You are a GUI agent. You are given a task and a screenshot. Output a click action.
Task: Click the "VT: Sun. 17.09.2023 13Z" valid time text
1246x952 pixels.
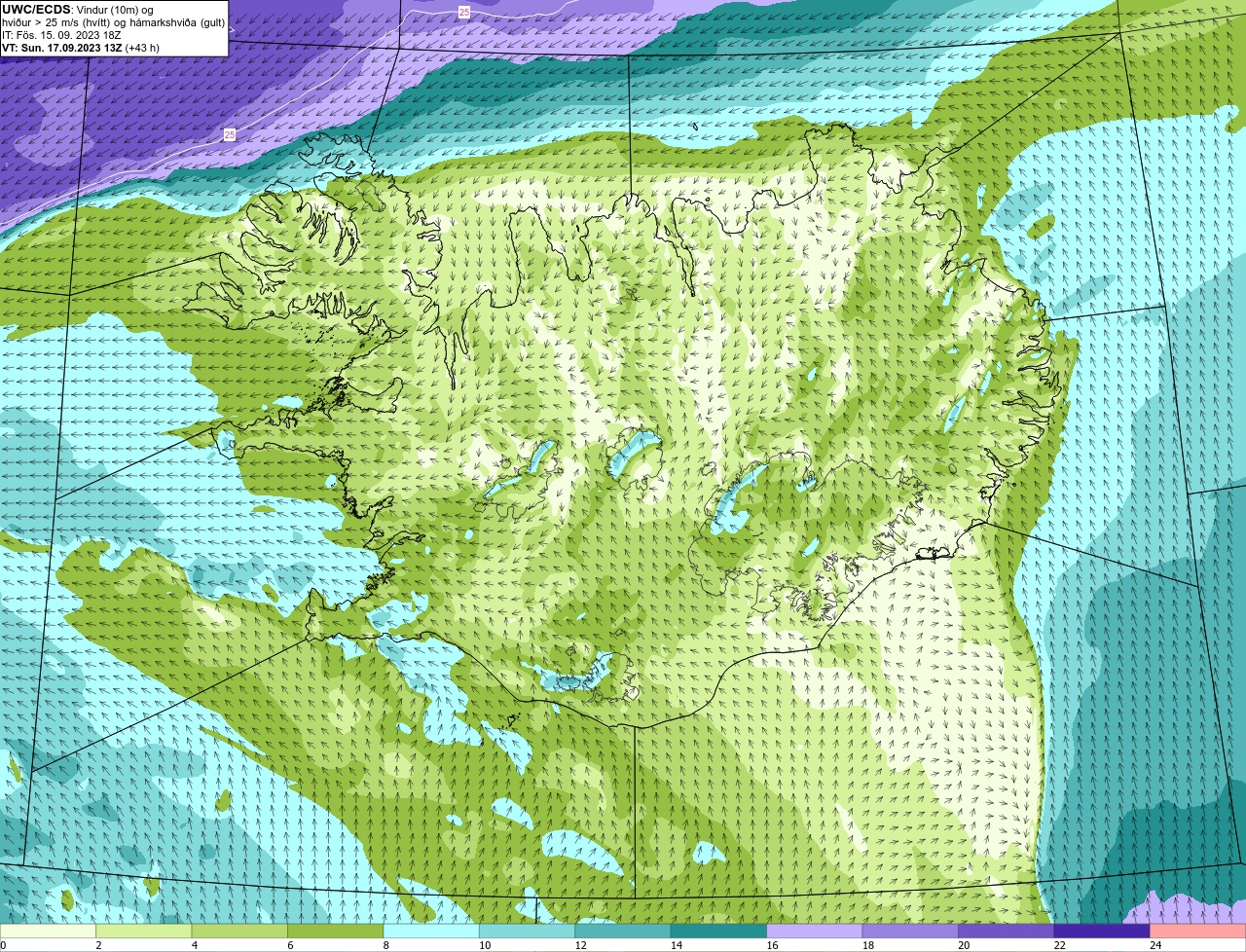[x=62, y=48]
